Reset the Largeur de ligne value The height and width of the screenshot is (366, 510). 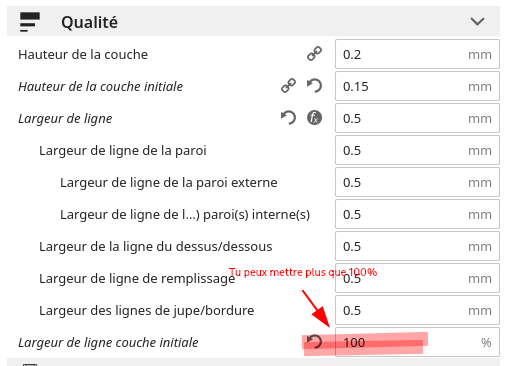(288, 118)
